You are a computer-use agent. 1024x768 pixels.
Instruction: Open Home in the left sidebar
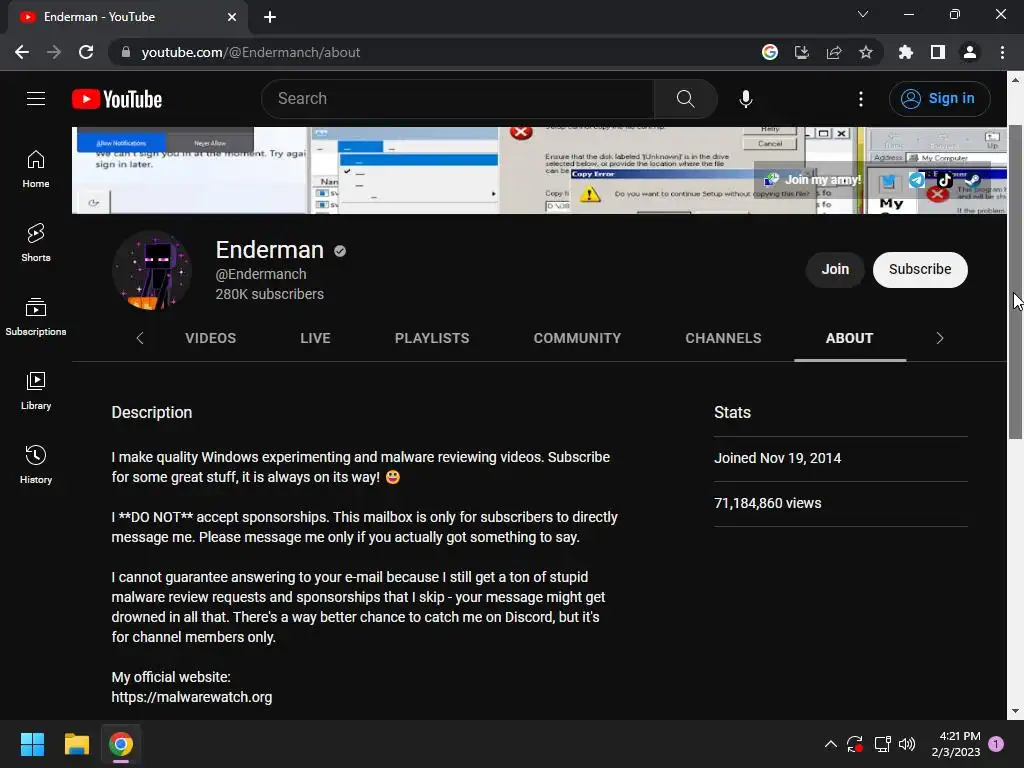click(x=36, y=168)
